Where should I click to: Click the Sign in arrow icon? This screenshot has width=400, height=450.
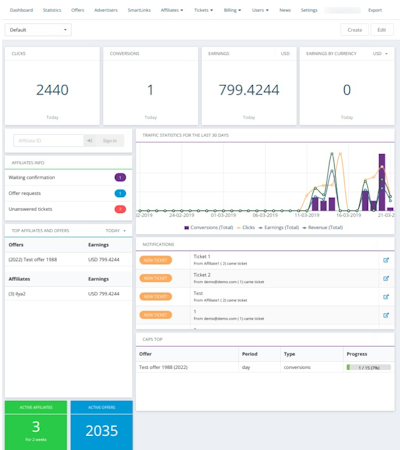(89, 141)
